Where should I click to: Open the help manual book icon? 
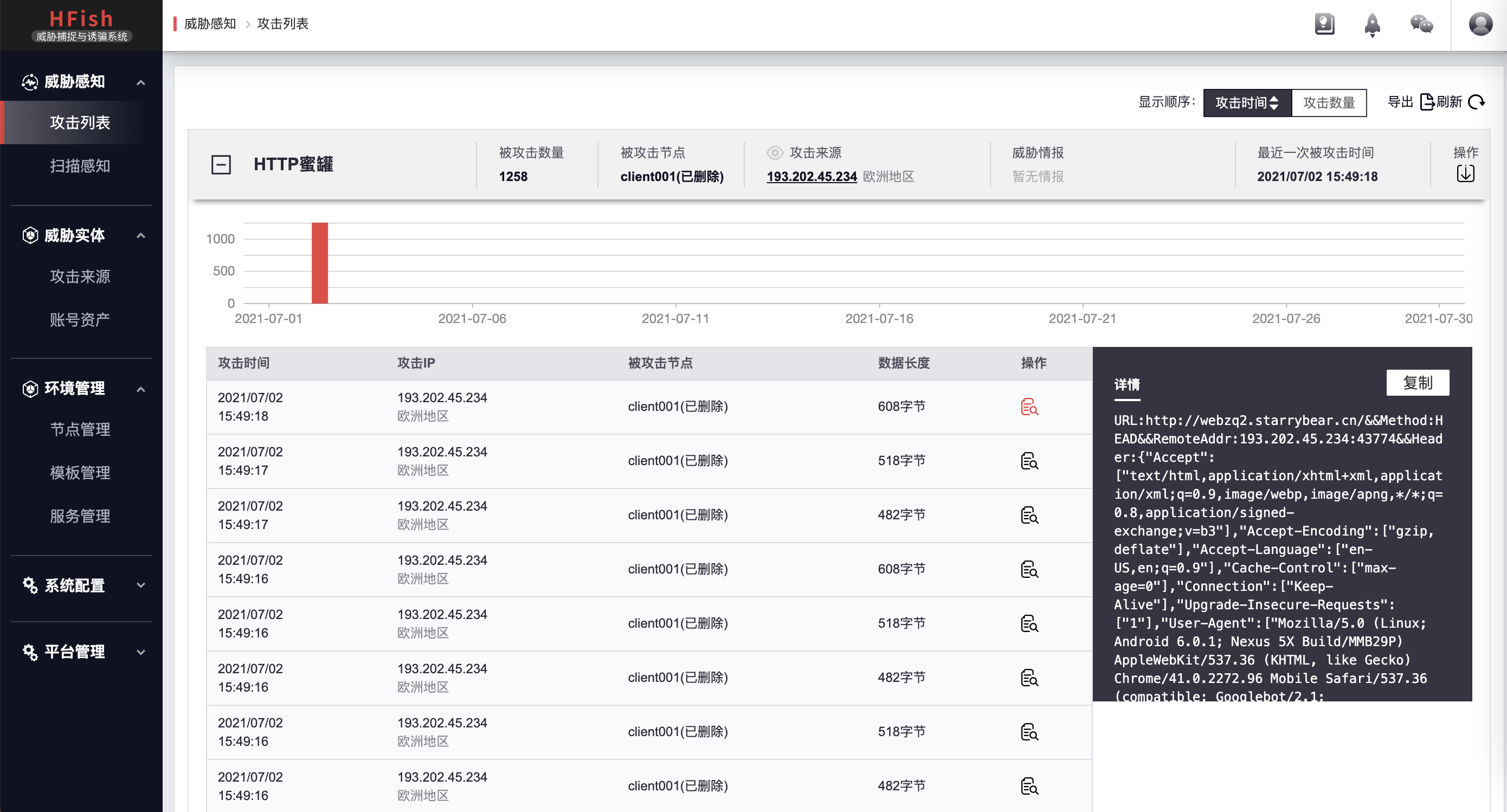(1324, 24)
